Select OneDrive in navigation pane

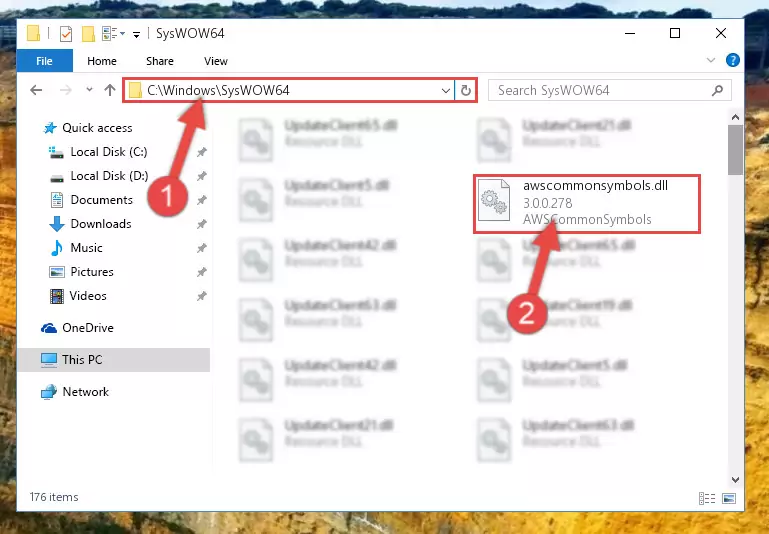point(88,328)
